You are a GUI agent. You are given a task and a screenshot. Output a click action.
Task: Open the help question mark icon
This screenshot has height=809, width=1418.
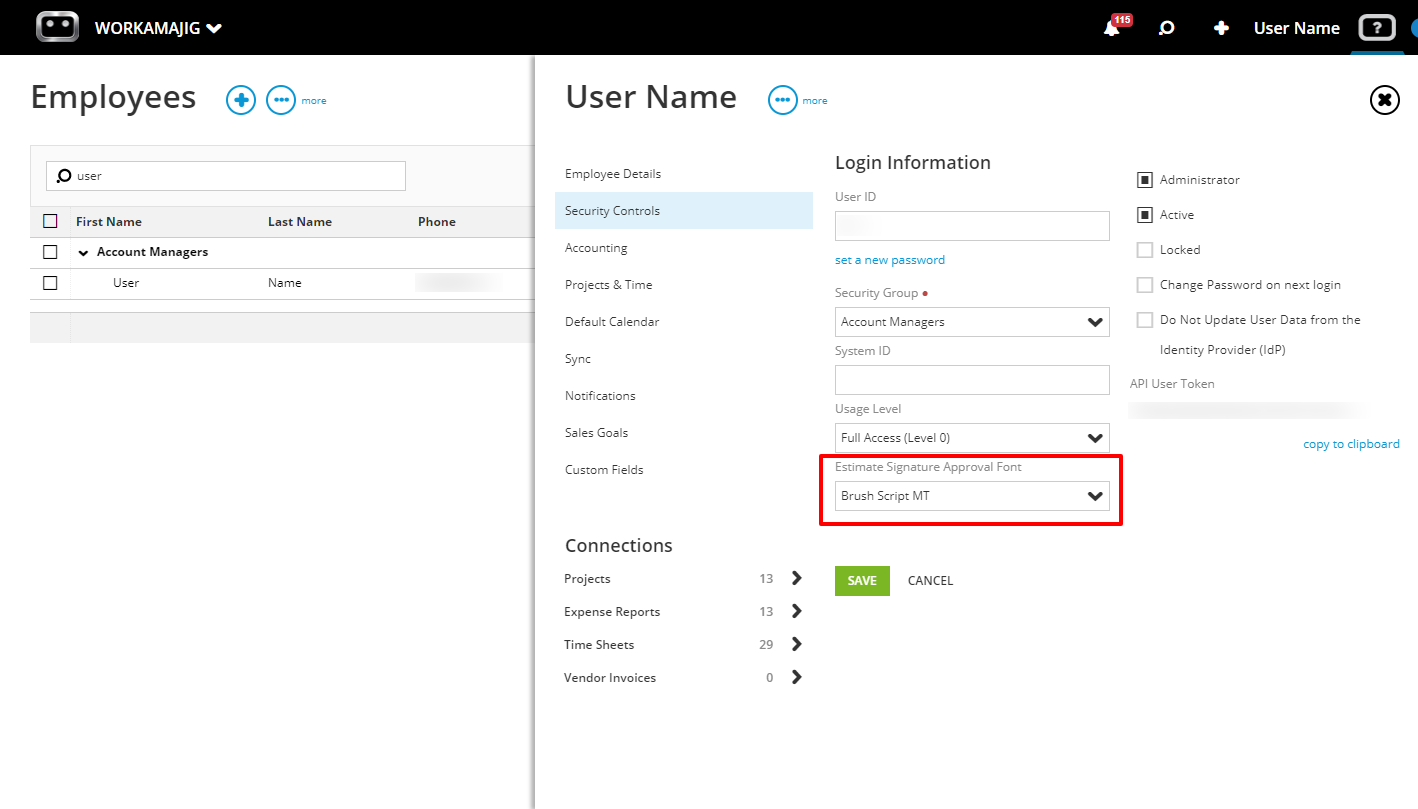[1376, 28]
